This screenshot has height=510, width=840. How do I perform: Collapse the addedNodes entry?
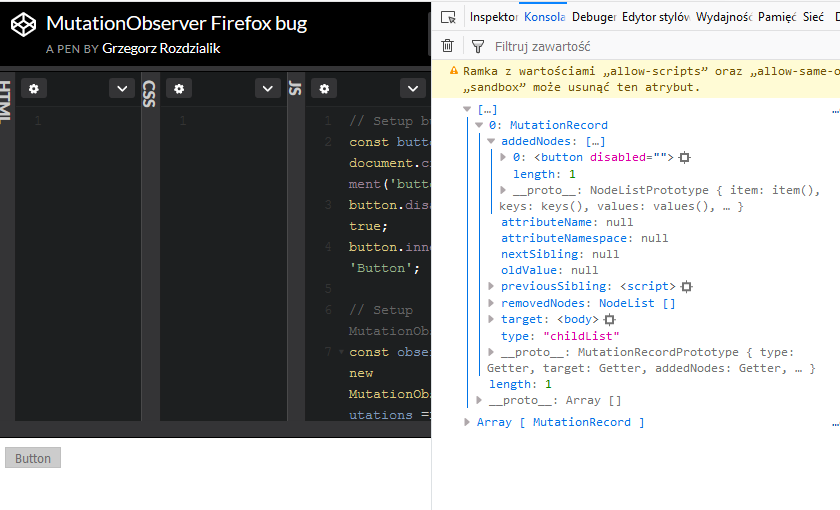click(x=491, y=141)
